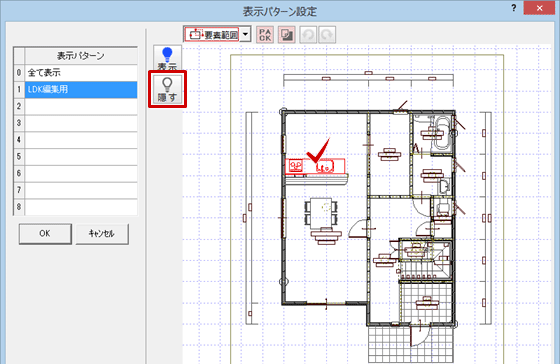The height and width of the screenshot is (364, 560).
Task: Click the redo arrow icon
Action: point(327,35)
